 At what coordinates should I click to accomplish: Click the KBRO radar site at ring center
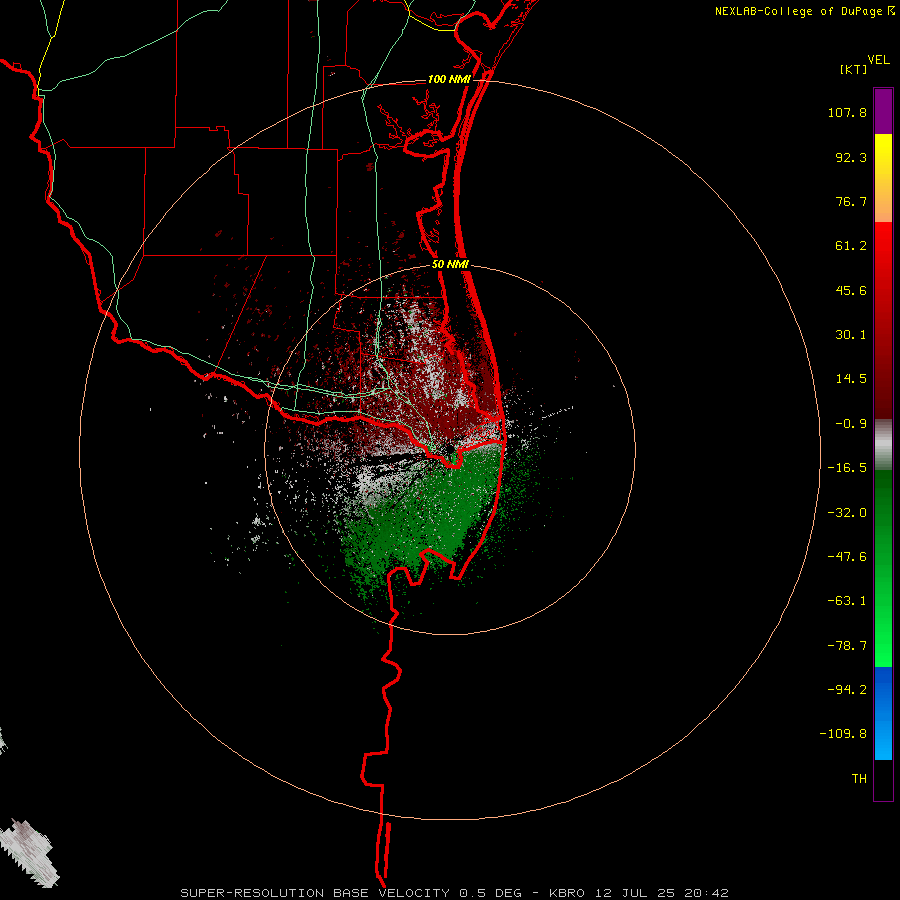pyautogui.click(x=449, y=449)
